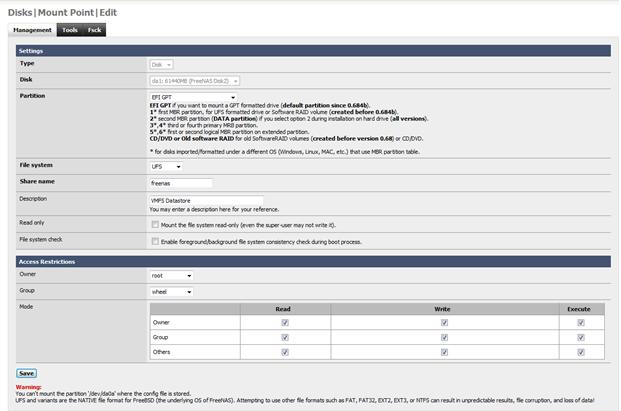Enable Read only mount checkbox
This screenshot has width=621, height=411.
(x=155, y=225)
